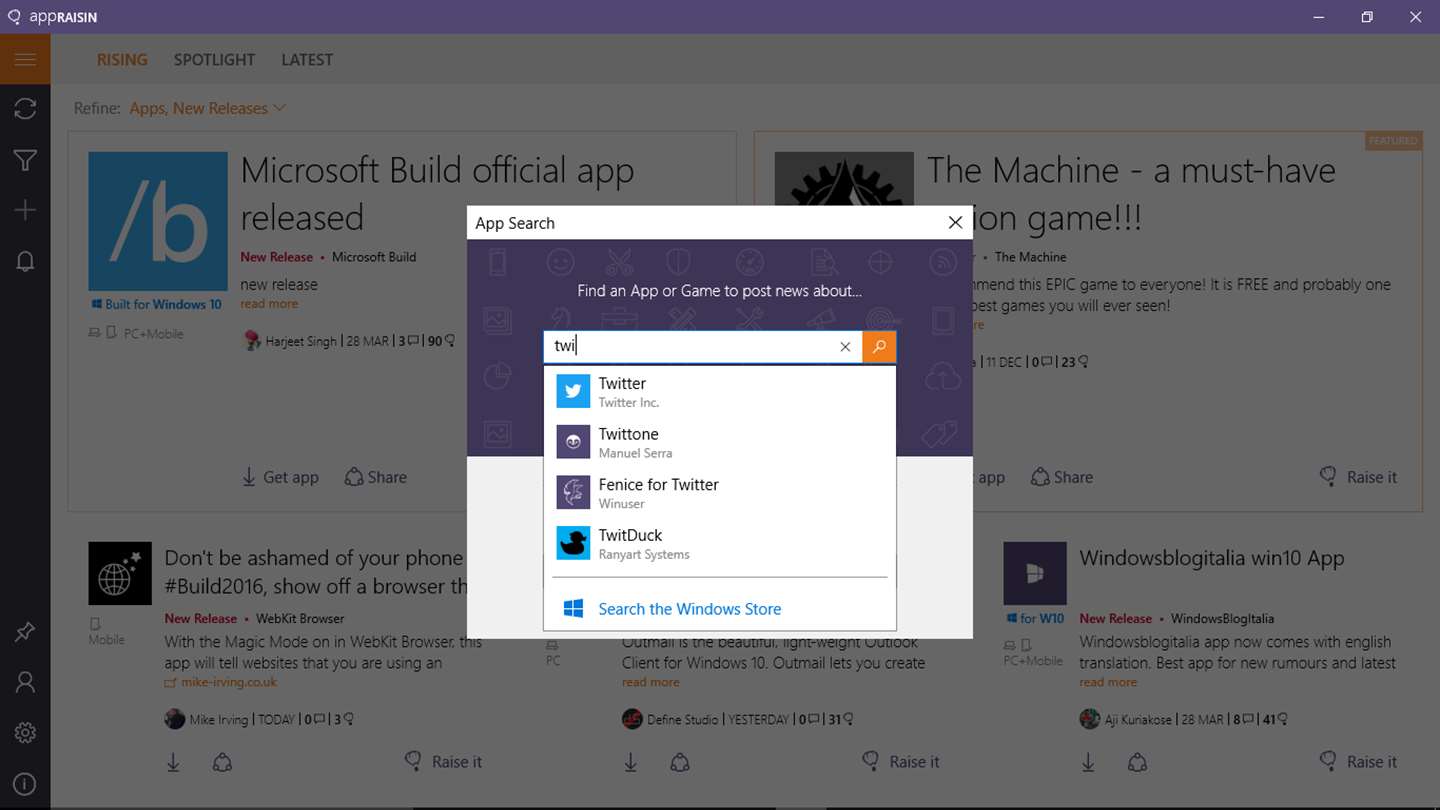Click read more under Outmail description
The height and width of the screenshot is (810, 1440).
pyautogui.click(x=650, y=682)
